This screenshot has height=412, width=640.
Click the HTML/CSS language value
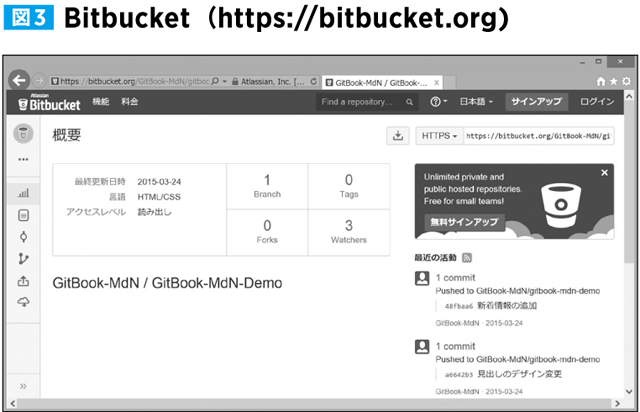159,197
